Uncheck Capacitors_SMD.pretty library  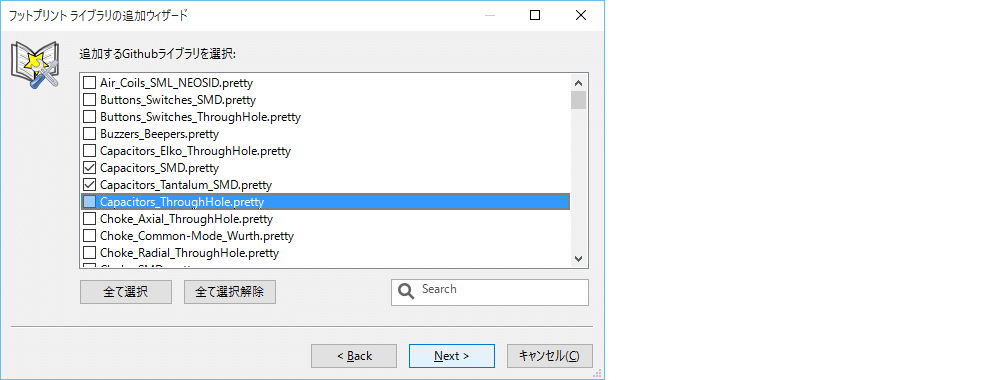[x=90, y=168]
